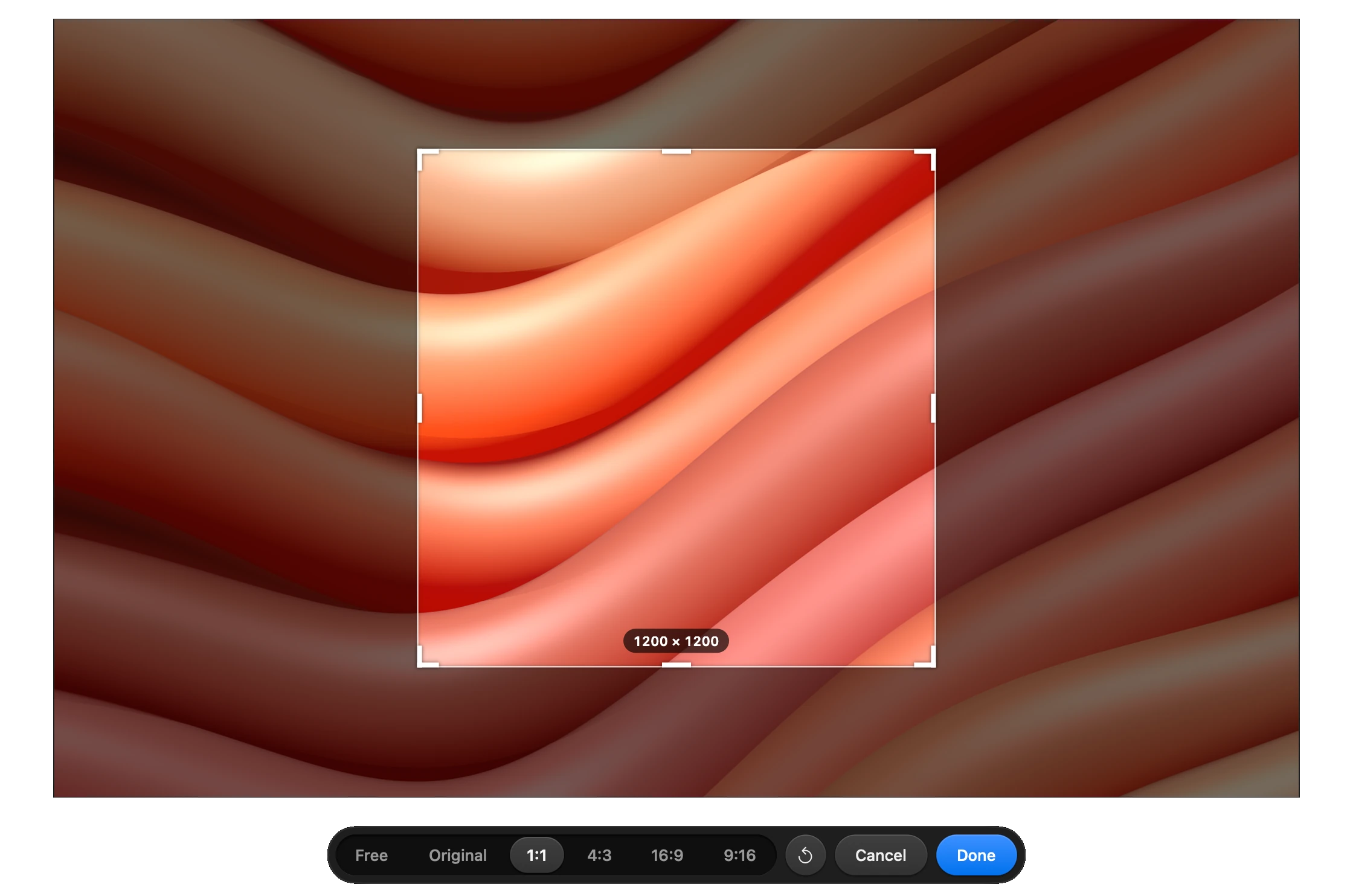Set crop ratio to 16:9
This screenshot has width=1353, height=896.
[x=667, y=855]
